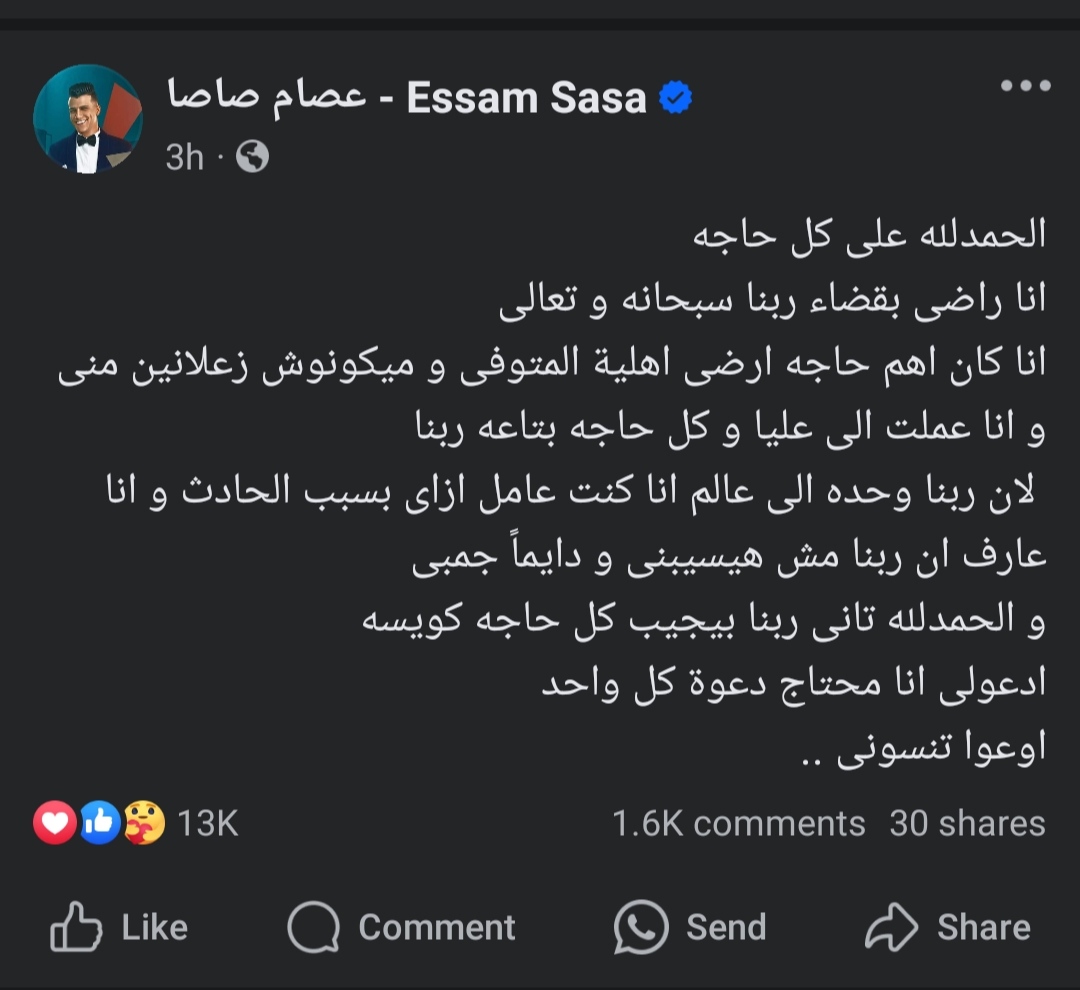Screen dimensions: 1080x990
Task: Click the blue thumbs-up reaction icon
Action: 100,823
